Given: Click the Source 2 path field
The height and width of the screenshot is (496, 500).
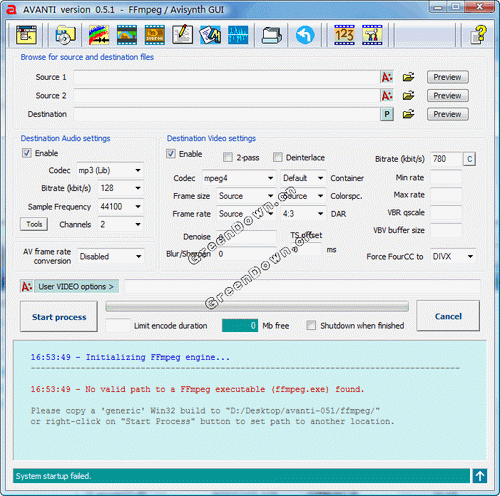Looking at the screenshot, I should (x=227, y=96).
